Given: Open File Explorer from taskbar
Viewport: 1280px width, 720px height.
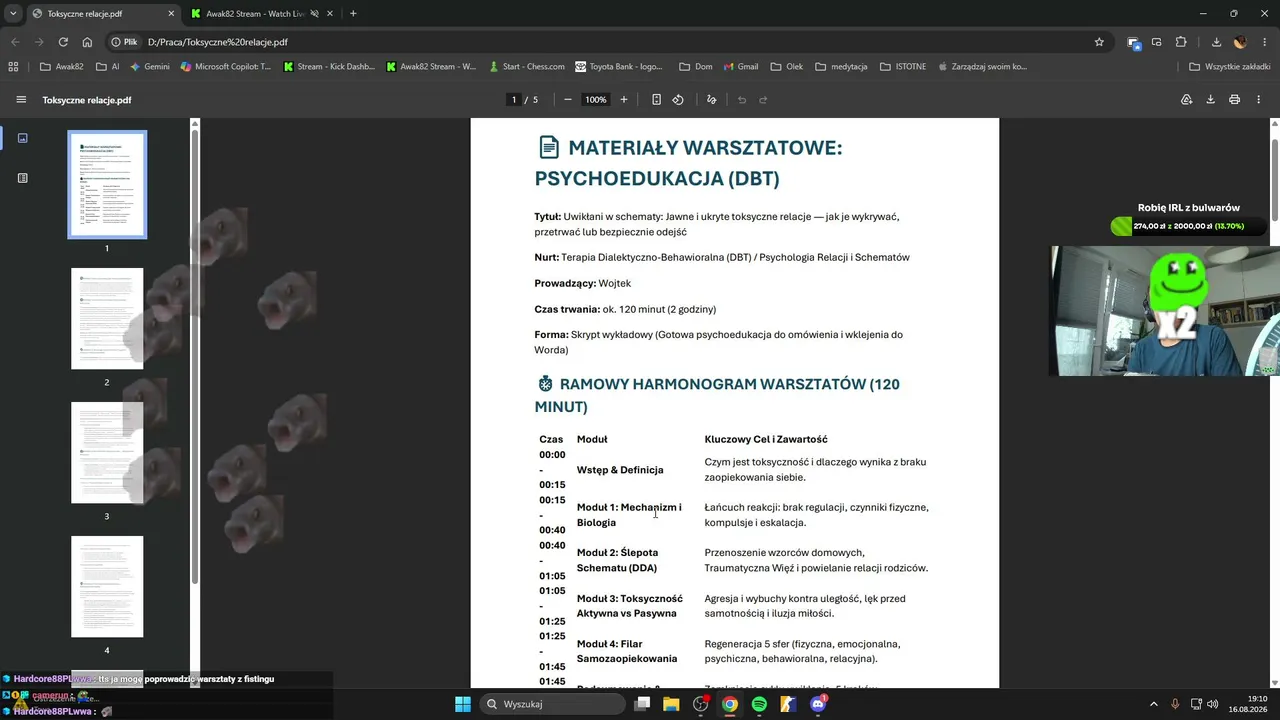Looking at the screenshot, I should tap(671, 704).
